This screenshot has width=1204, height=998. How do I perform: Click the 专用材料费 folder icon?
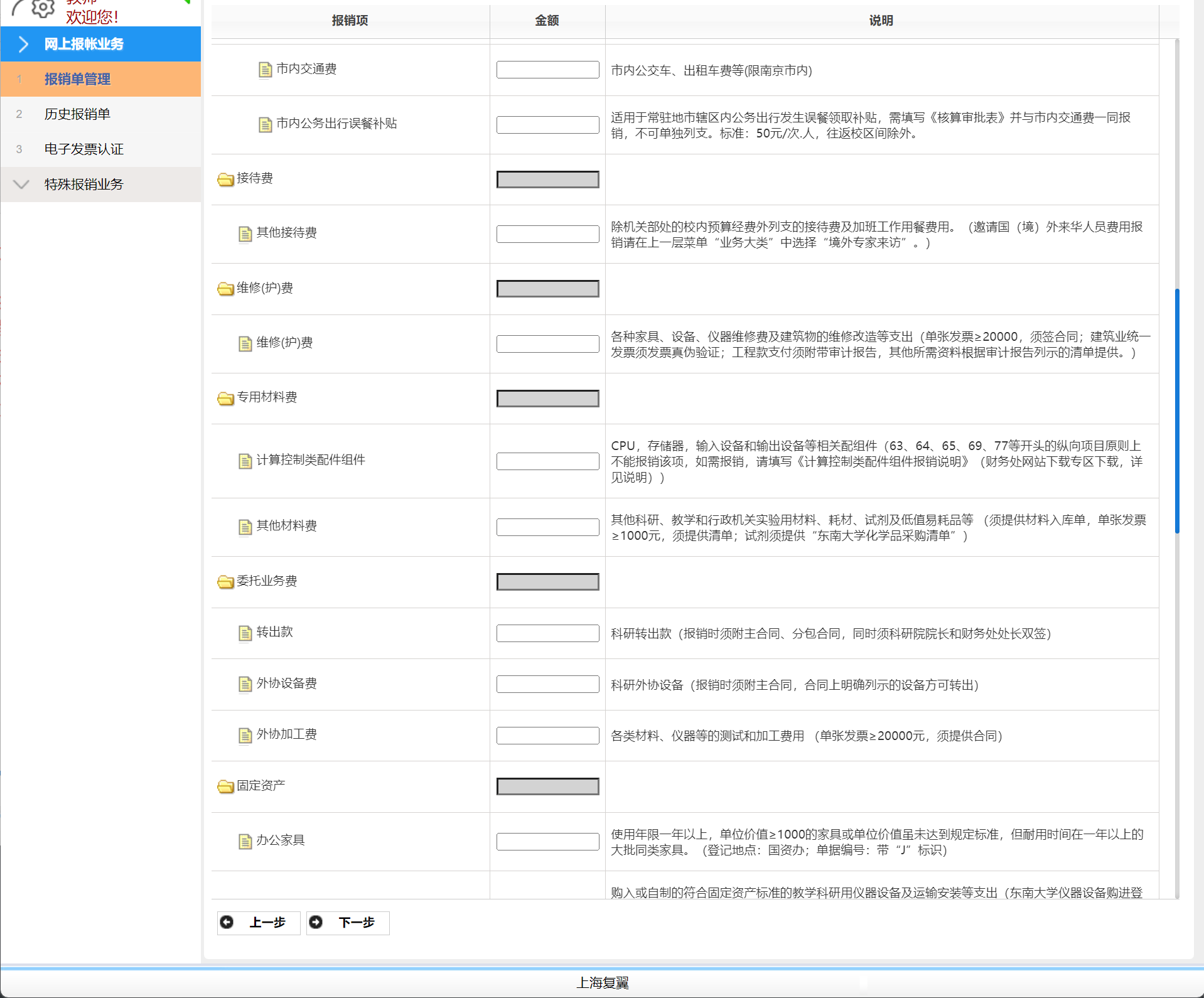pos(225,399)
